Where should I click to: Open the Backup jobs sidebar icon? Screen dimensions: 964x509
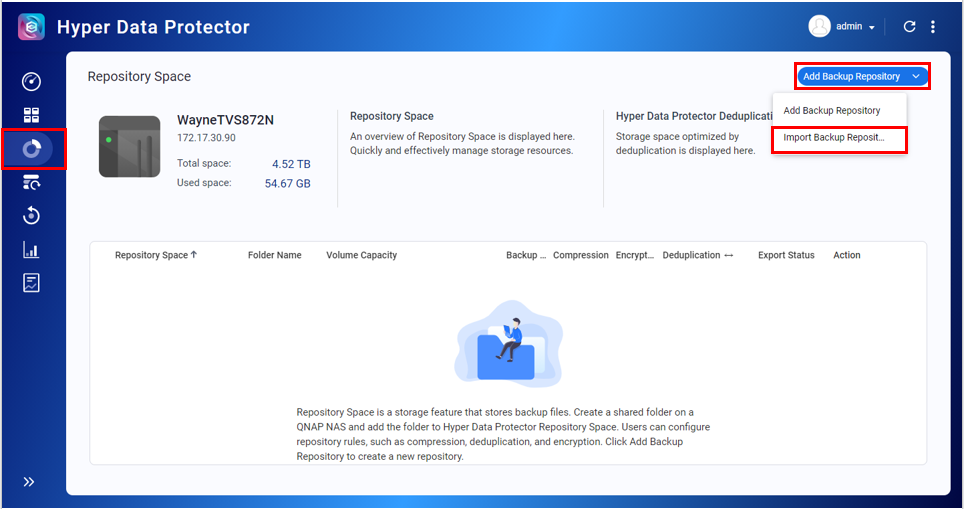[x=31, y=182]
